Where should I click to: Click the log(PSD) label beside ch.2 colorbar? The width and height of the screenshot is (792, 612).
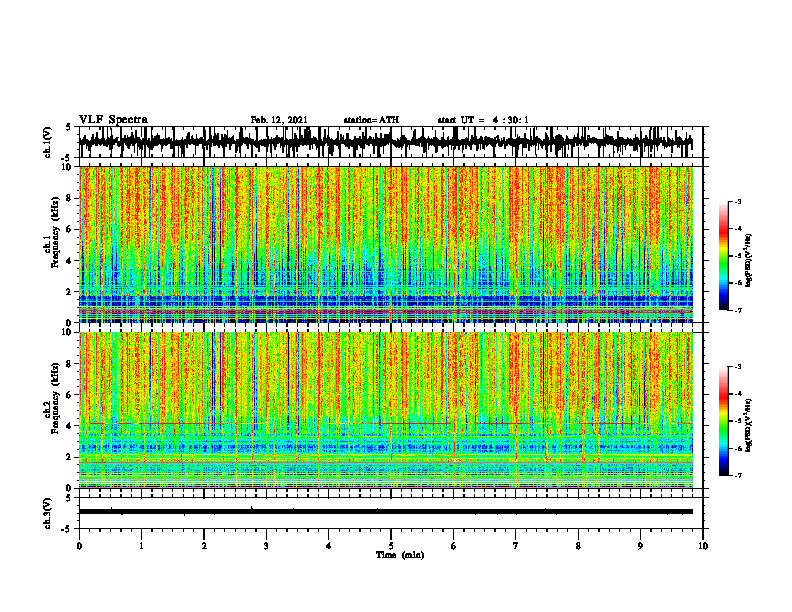coord(749,425)
